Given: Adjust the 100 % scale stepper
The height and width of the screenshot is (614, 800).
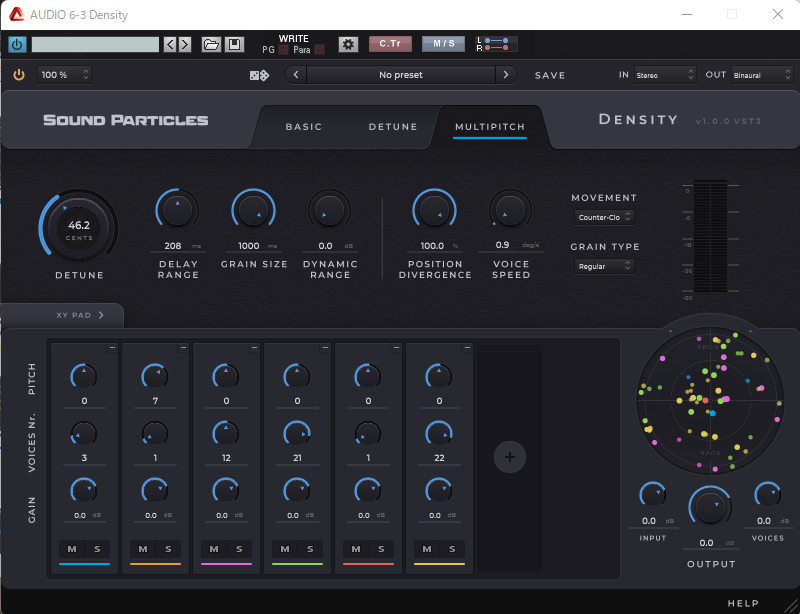Looking at the screenshot, I should (x=64, y=75).
